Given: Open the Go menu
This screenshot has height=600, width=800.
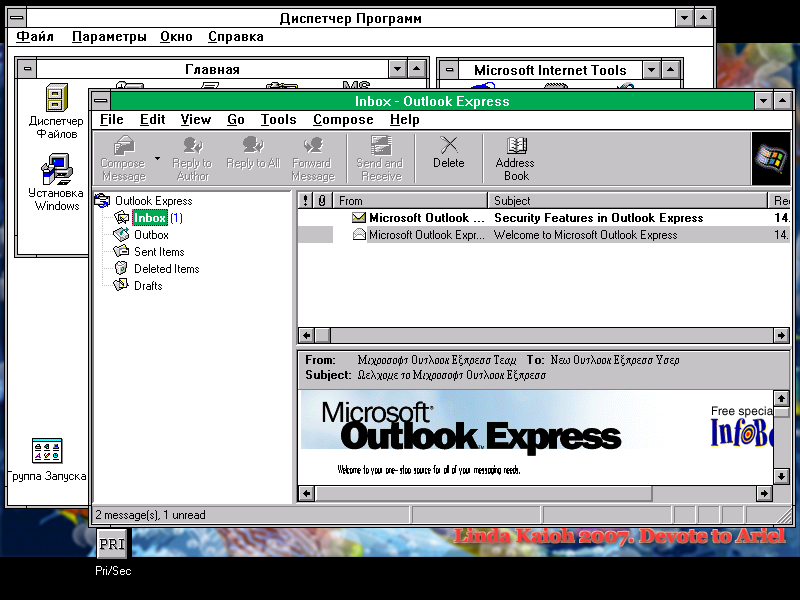Looking at the screenshot, I should [236, 119].
